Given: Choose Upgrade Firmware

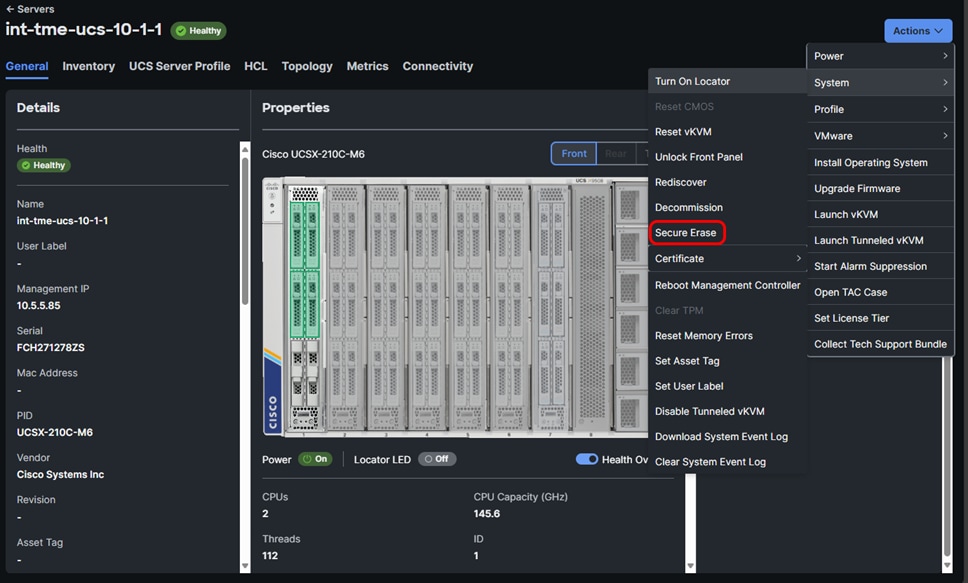Looking at the screenshot, I should [880, 189].
